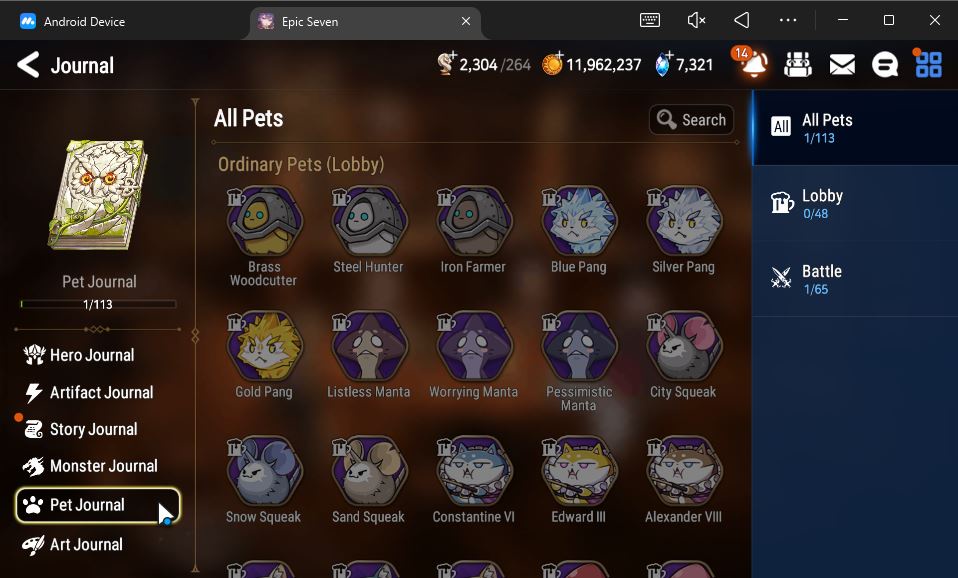The width and height of the screenshot is (958, 578).
Task: Open the notifications bell icon
Action: point(751,64)
